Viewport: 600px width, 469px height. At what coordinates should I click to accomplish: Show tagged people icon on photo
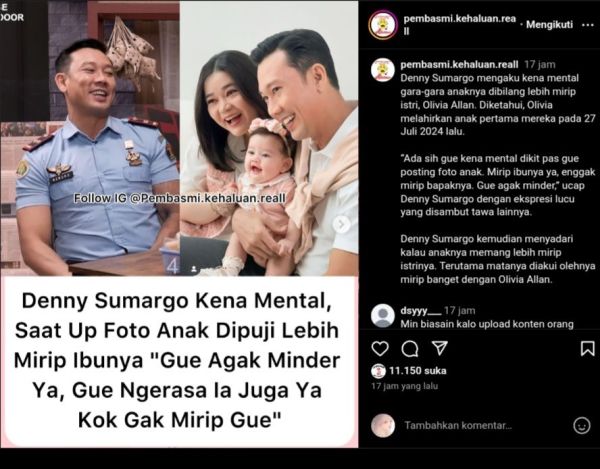click(x=194, y=269)
